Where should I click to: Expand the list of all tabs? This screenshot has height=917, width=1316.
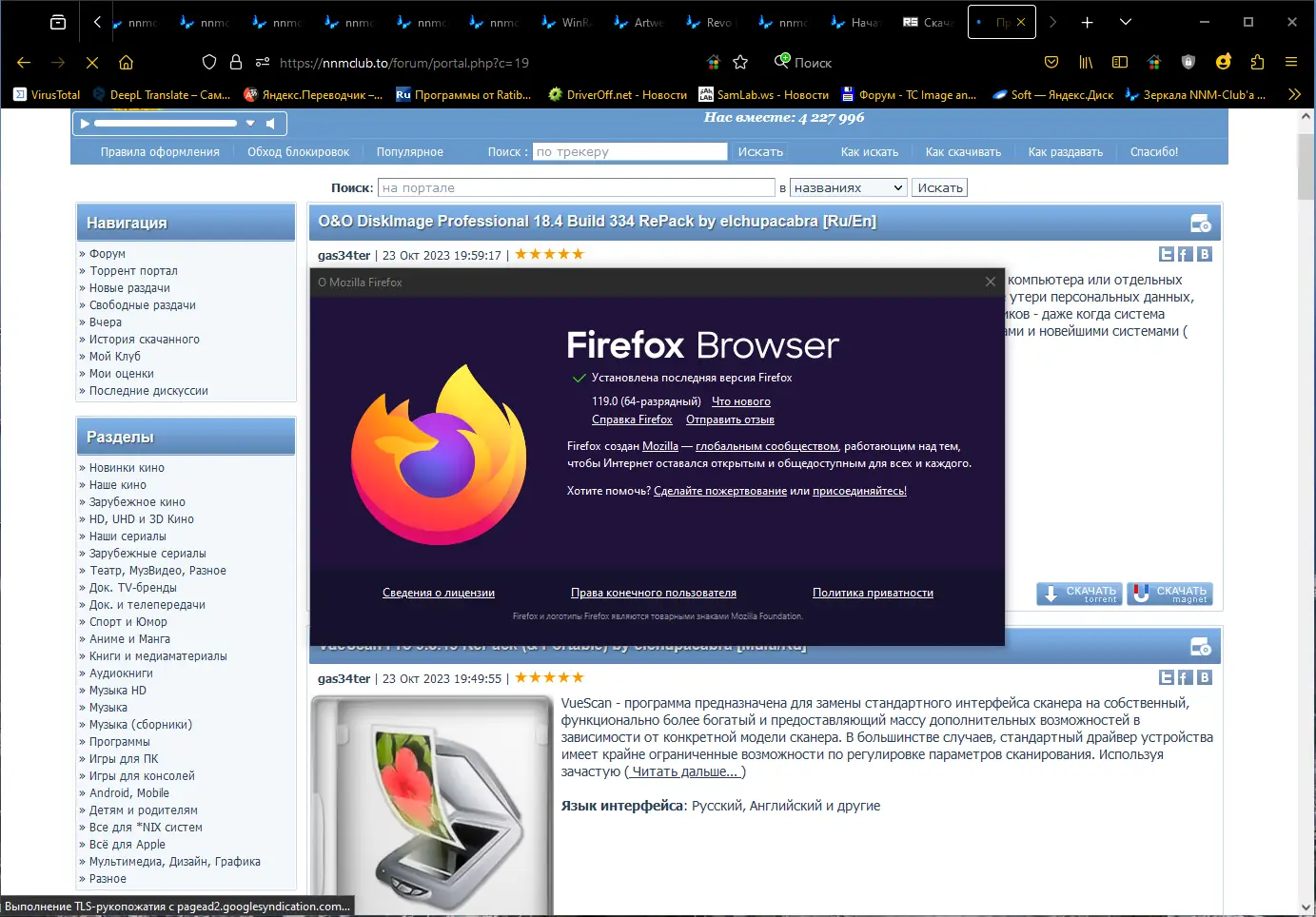click(x=1125, y=22)
